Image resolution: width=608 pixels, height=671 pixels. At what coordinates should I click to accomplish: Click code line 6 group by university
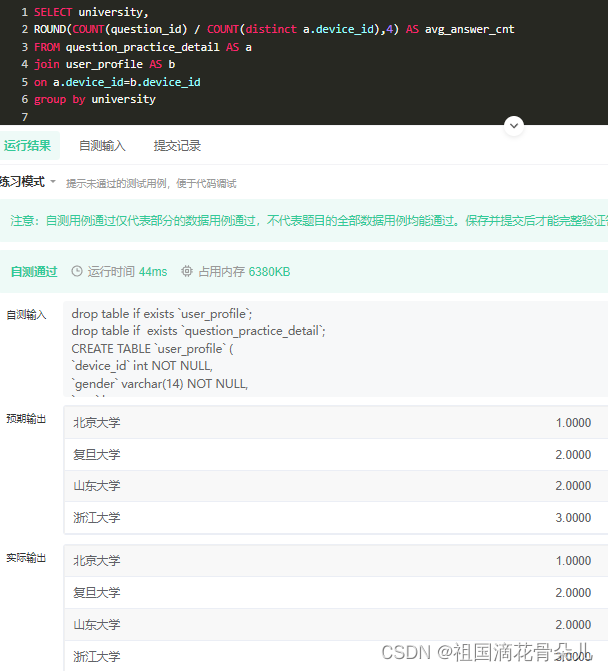[95, 99]
